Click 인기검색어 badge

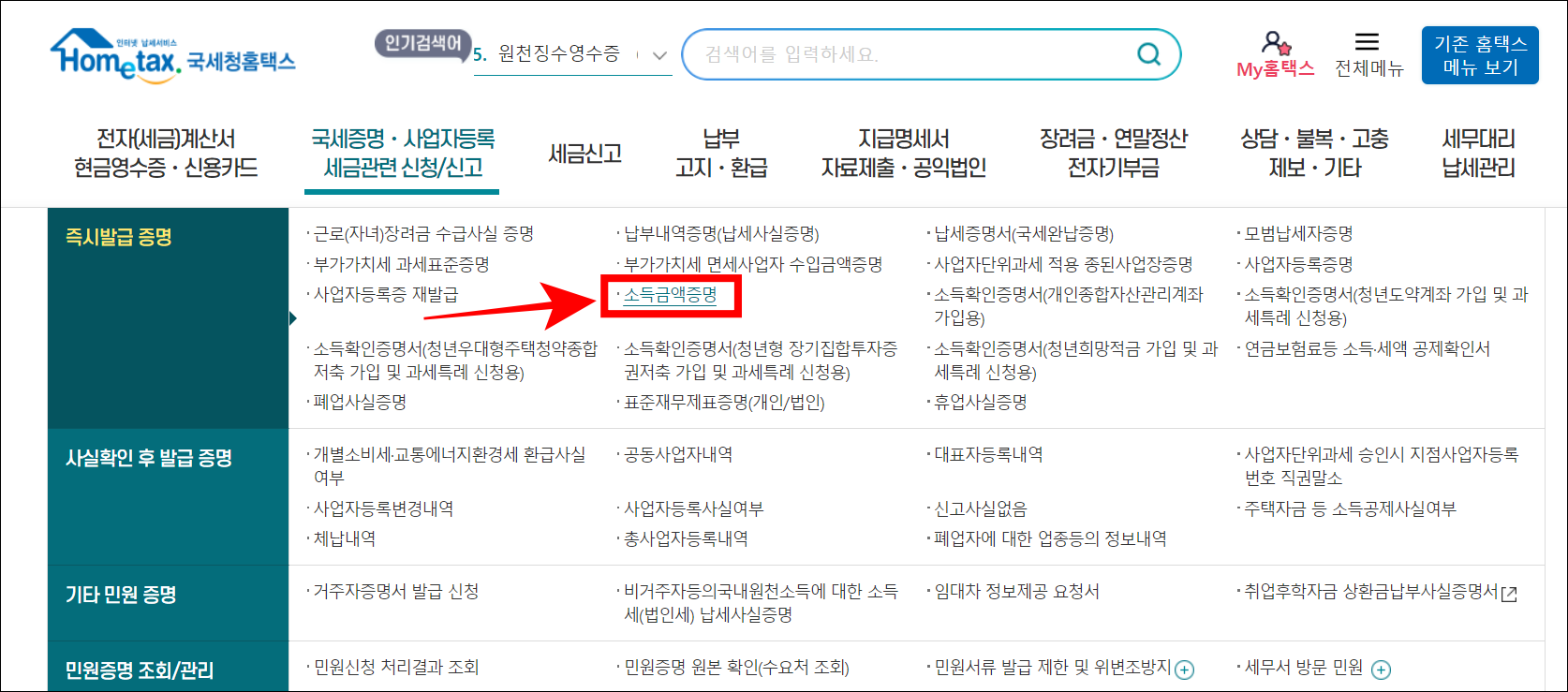pyautogui.click(x=423, y=43)
